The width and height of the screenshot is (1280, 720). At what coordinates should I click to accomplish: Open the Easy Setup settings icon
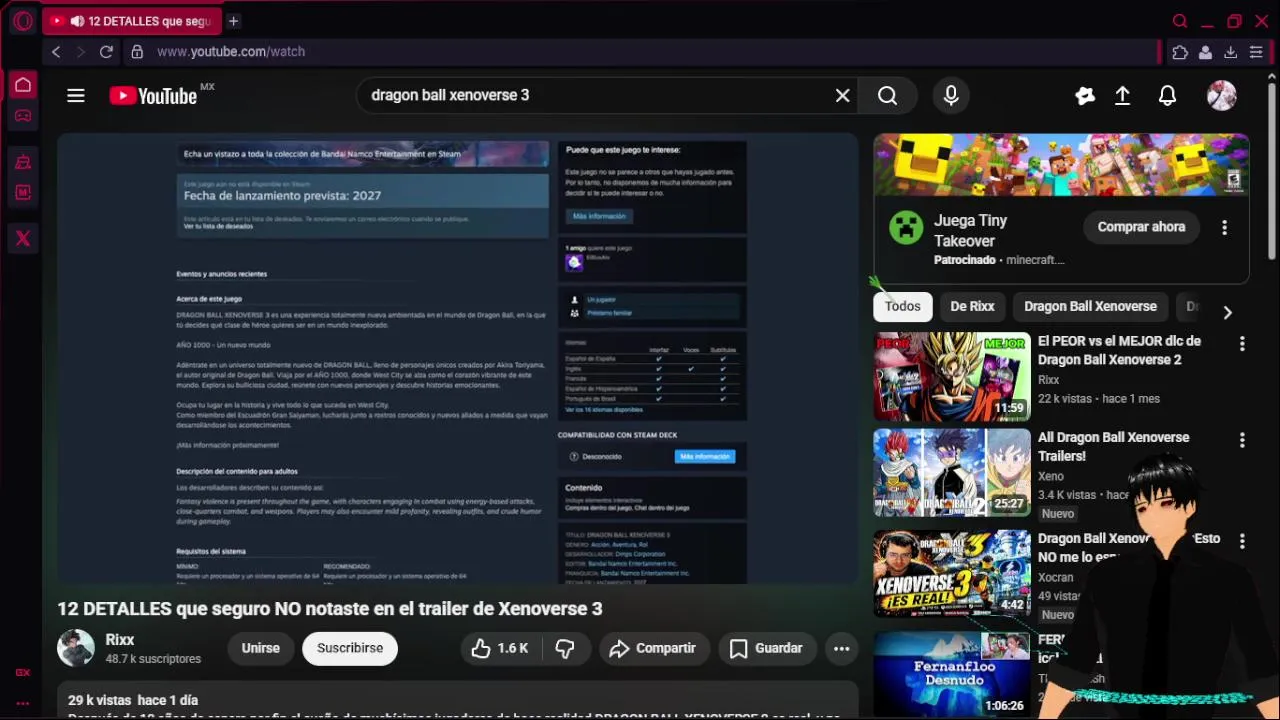point(1256,52)
